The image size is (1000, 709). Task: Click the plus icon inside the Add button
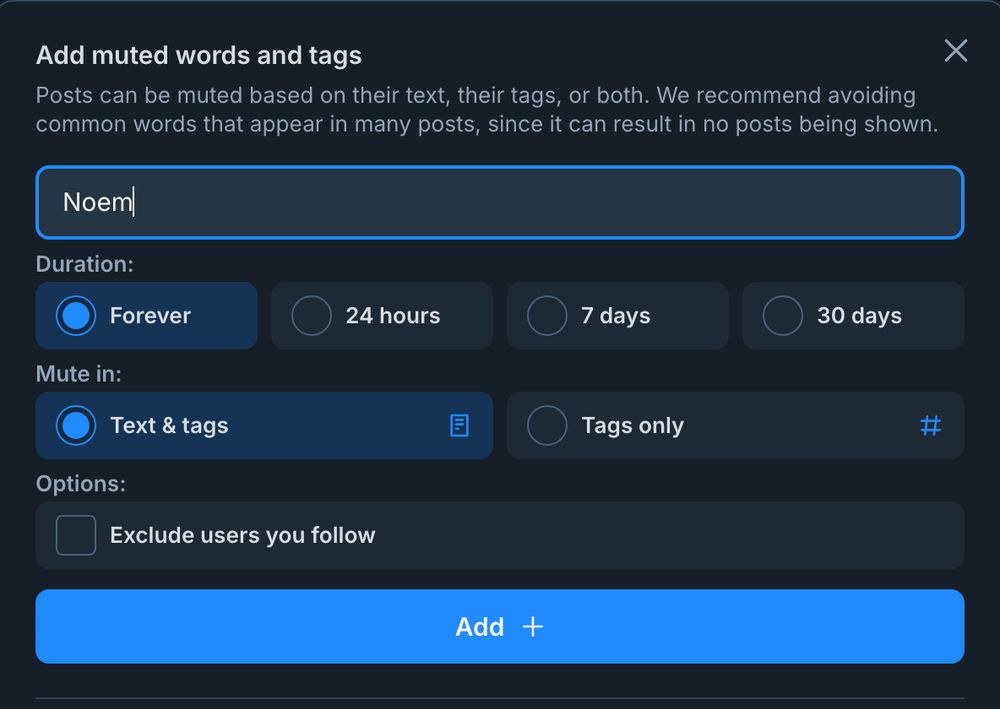pos(531,626)
